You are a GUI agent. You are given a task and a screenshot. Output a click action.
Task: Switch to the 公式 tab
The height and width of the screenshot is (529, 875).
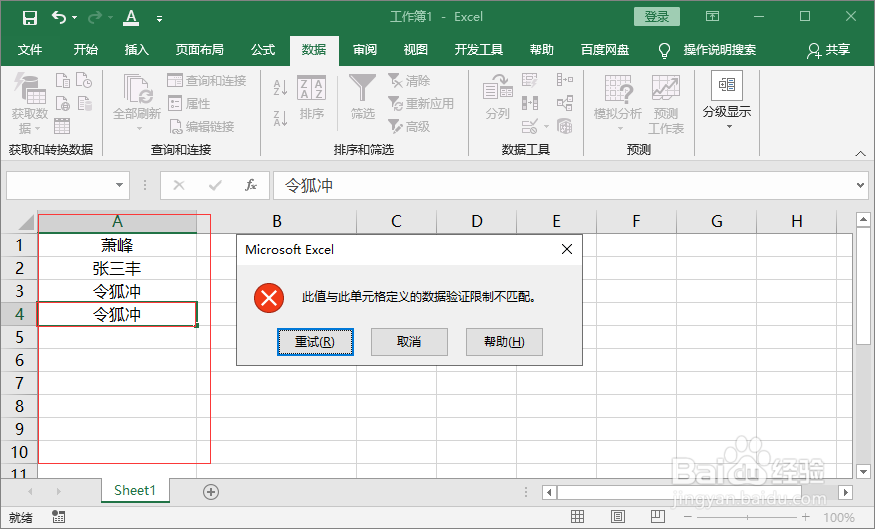coord(263,50)
